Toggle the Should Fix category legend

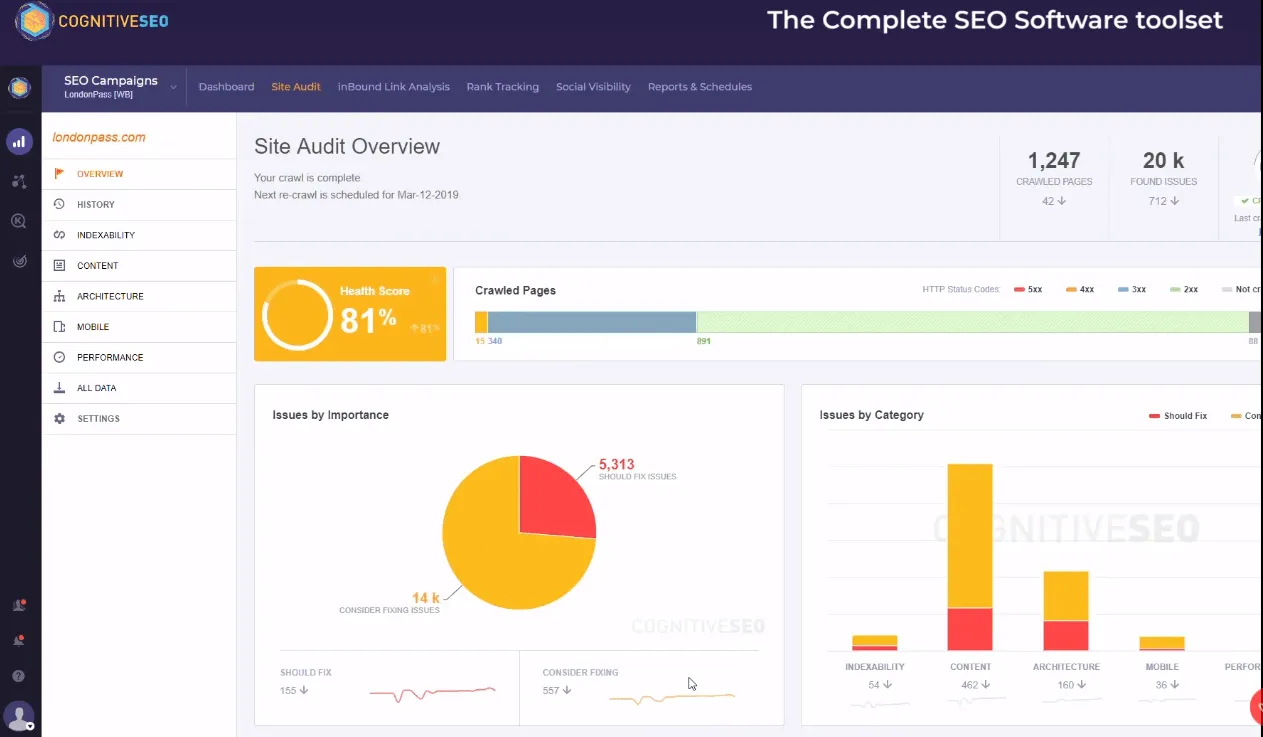(1178, 415)
